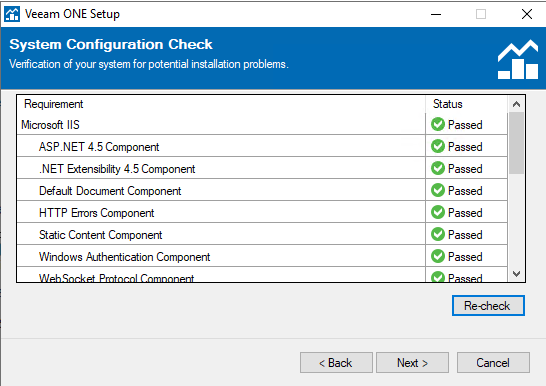Screen dimensions: 546x386
Task: Click Windows Authentication passed check icon
Action: (438, 257)
